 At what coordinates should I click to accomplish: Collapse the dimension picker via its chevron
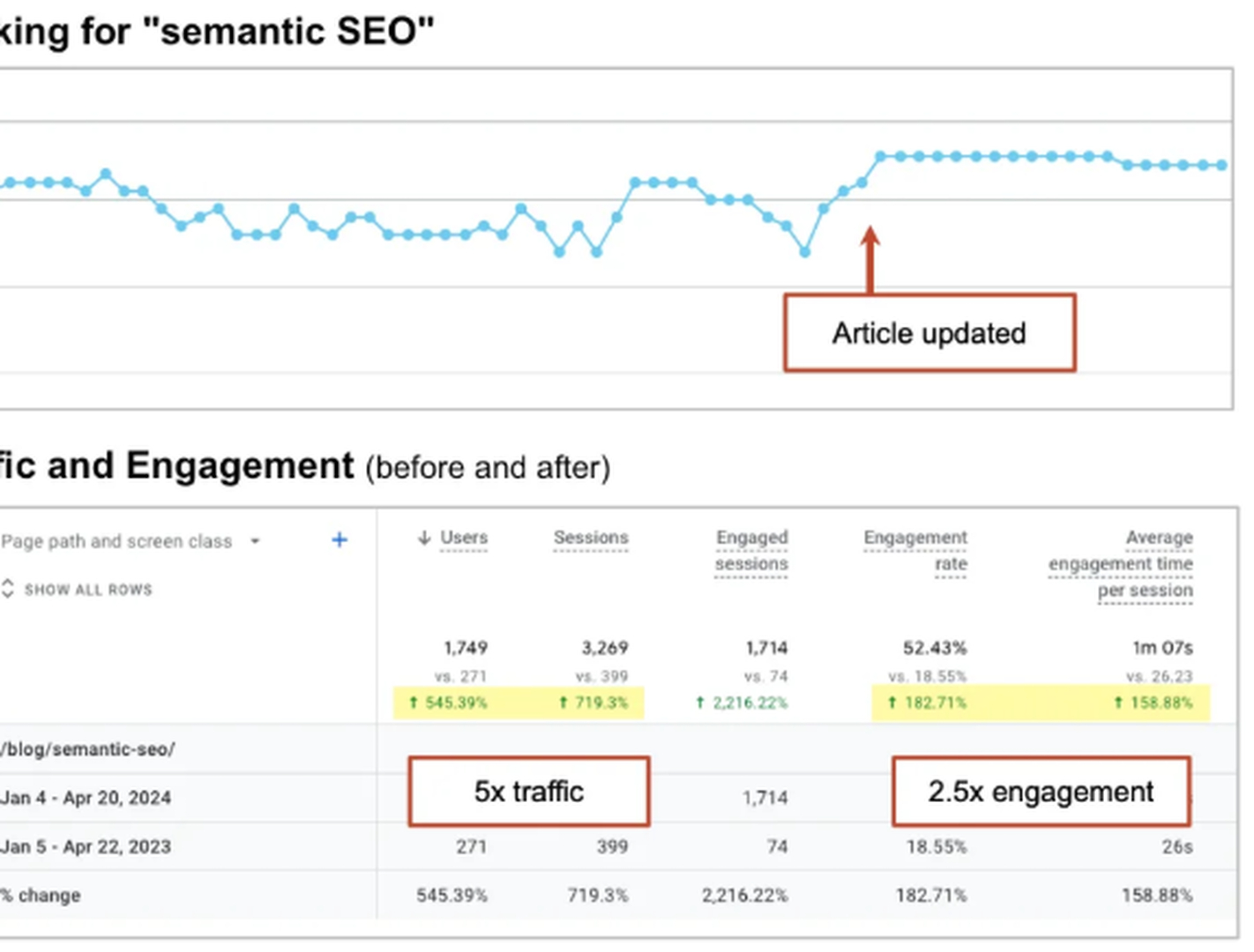point(255,541)
